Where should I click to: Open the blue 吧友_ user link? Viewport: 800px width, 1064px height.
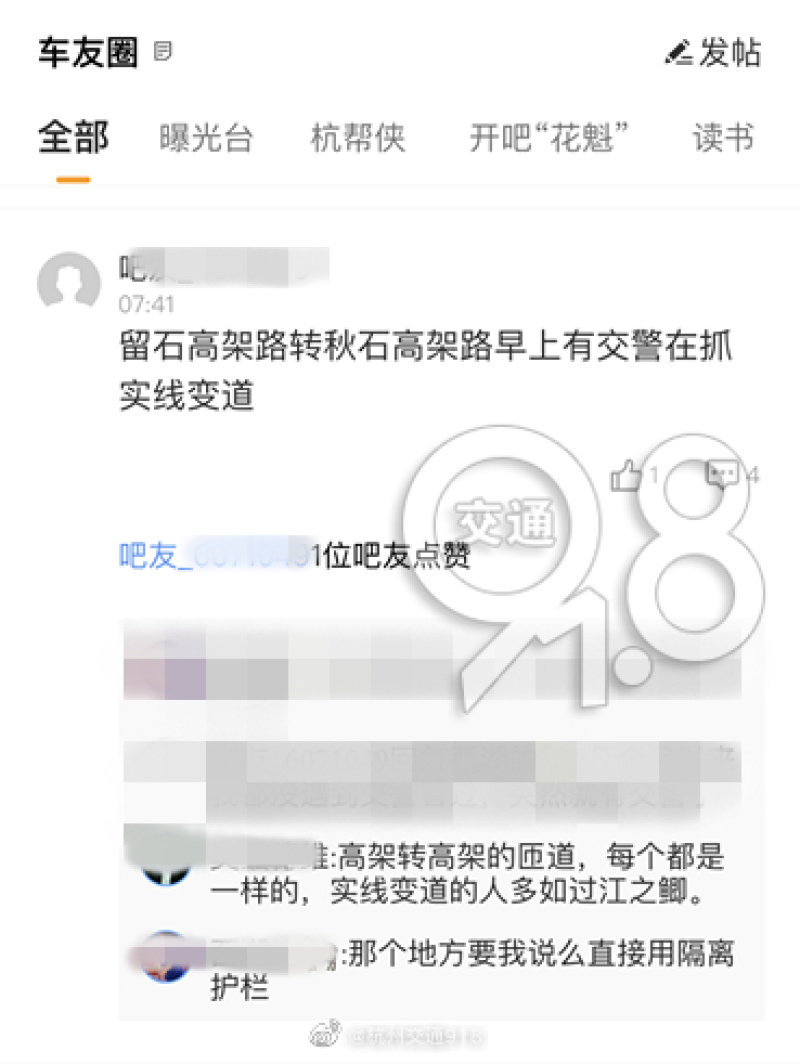pos(215,555)
